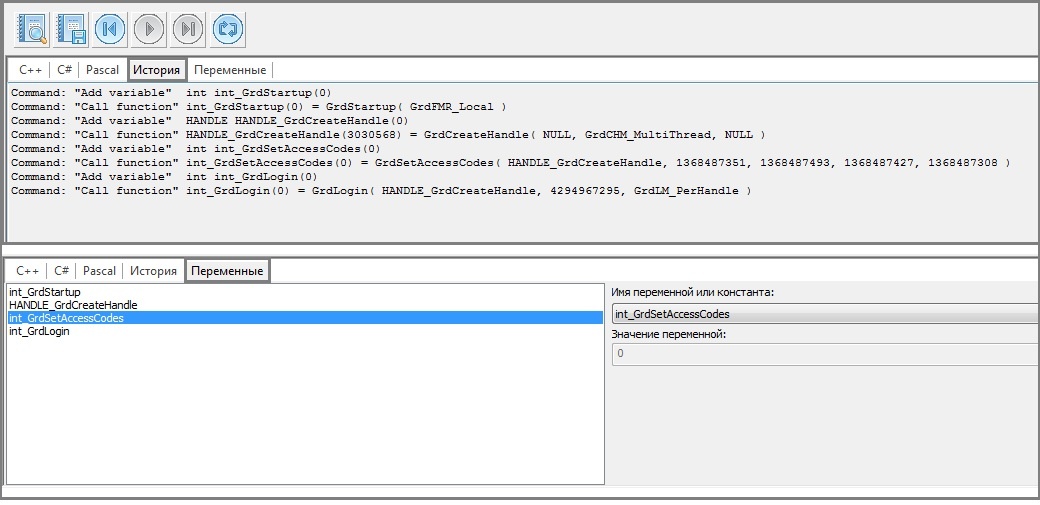Screen dimensions: 1040x505
Task: Select int_GrdLogin in the variables list
Action: pos(39,331)
